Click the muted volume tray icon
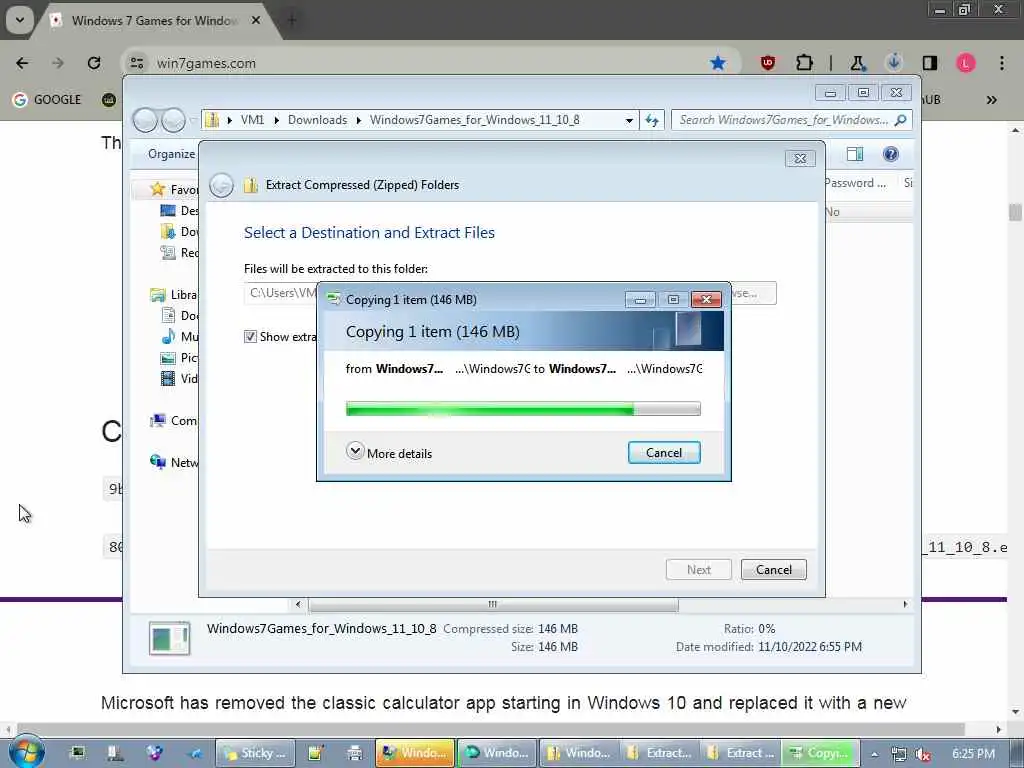This screenshot has width=1024, height=768. pos(923,754)
